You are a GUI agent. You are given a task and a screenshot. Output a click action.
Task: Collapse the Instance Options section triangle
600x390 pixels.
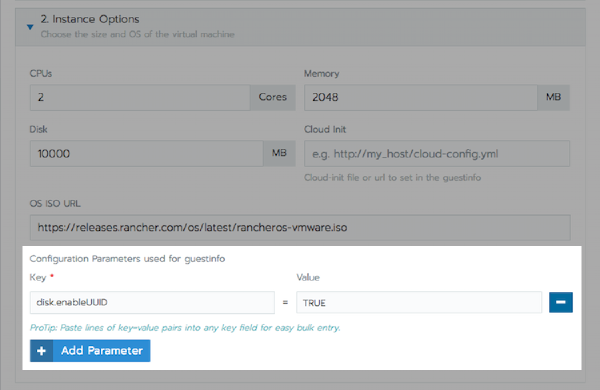[x=30, y=27]
